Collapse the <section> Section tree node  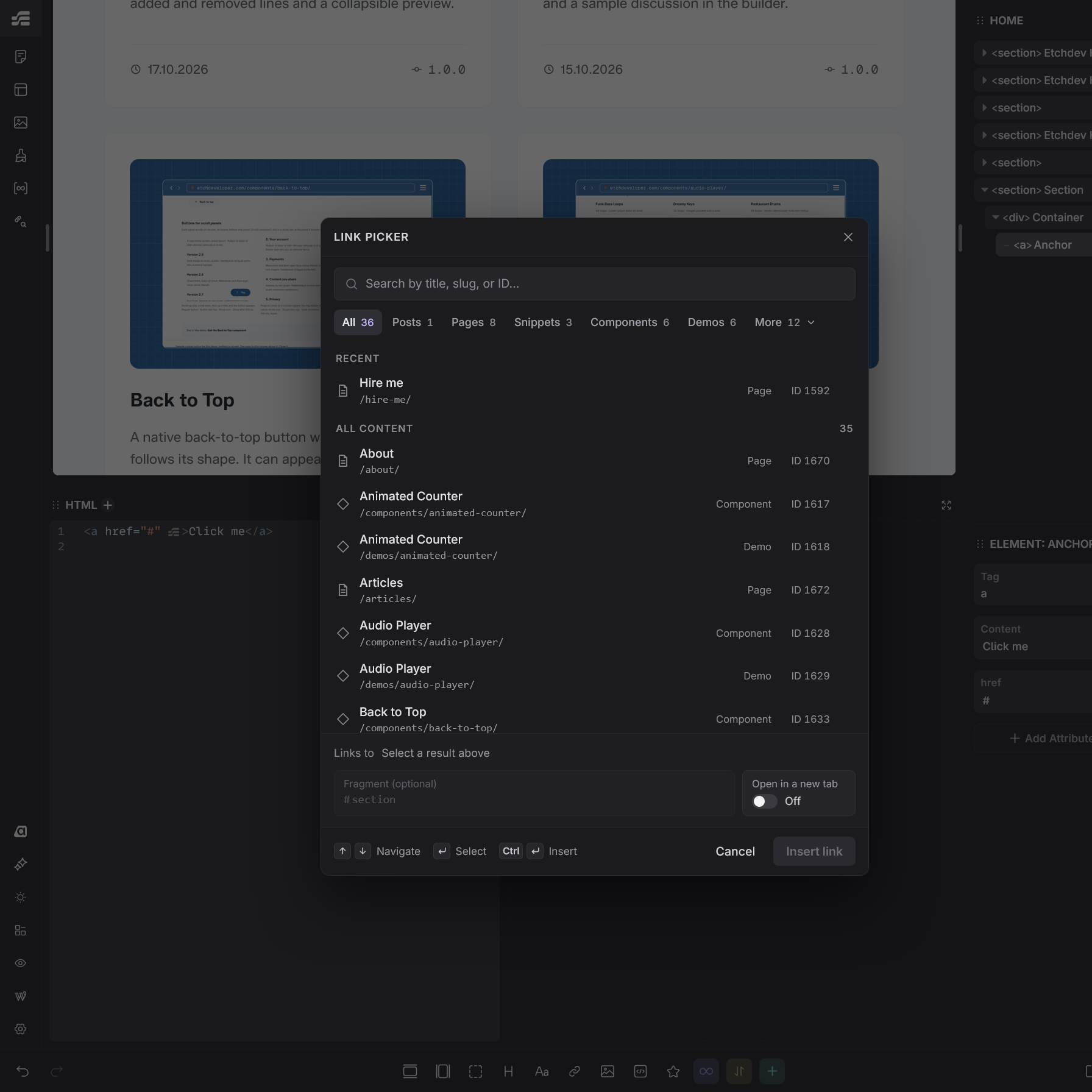(x=985, y=190)
